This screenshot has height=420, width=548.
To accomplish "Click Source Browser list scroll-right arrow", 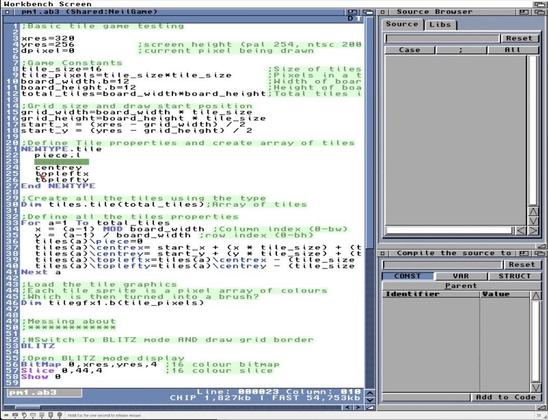I will [533, 231].
